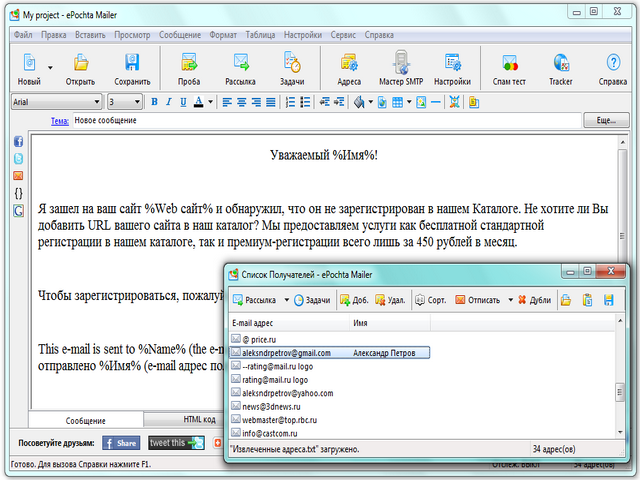This screenshot has width=640, height=480.
Task: Click the Facebook Share button
Action: (121, 443)
